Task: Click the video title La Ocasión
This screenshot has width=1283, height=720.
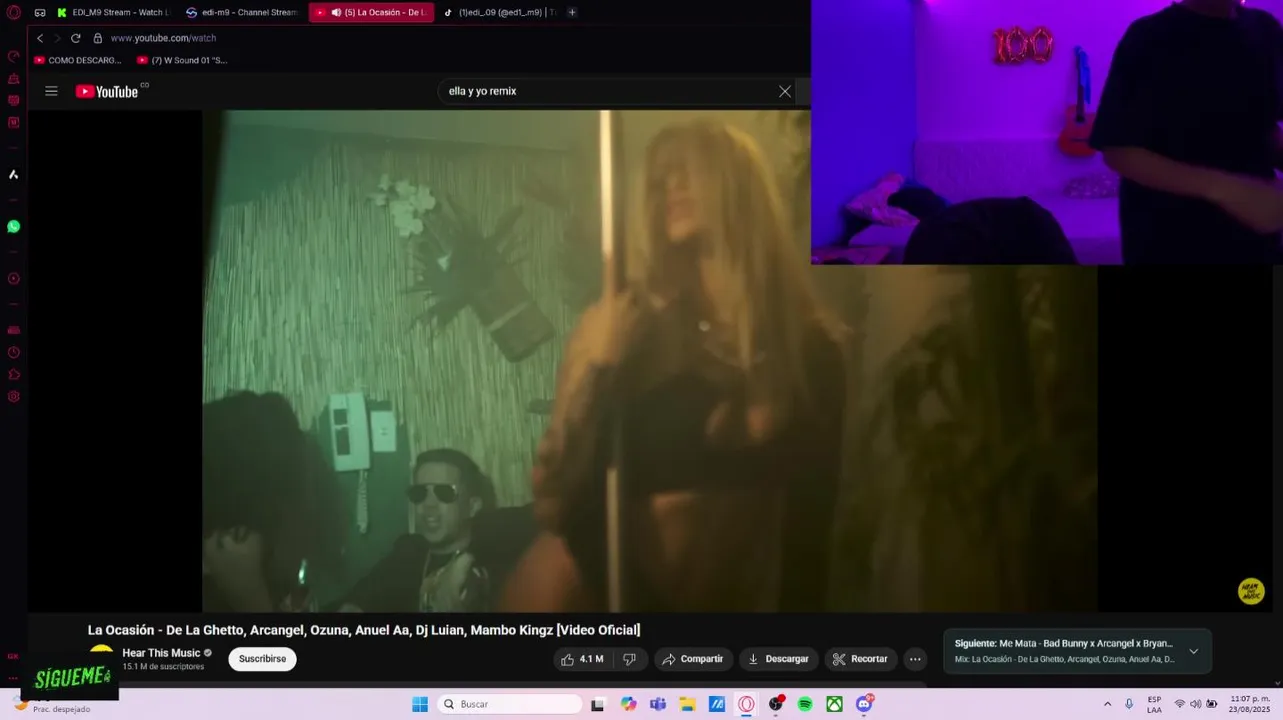Action: tap(364, 630)
